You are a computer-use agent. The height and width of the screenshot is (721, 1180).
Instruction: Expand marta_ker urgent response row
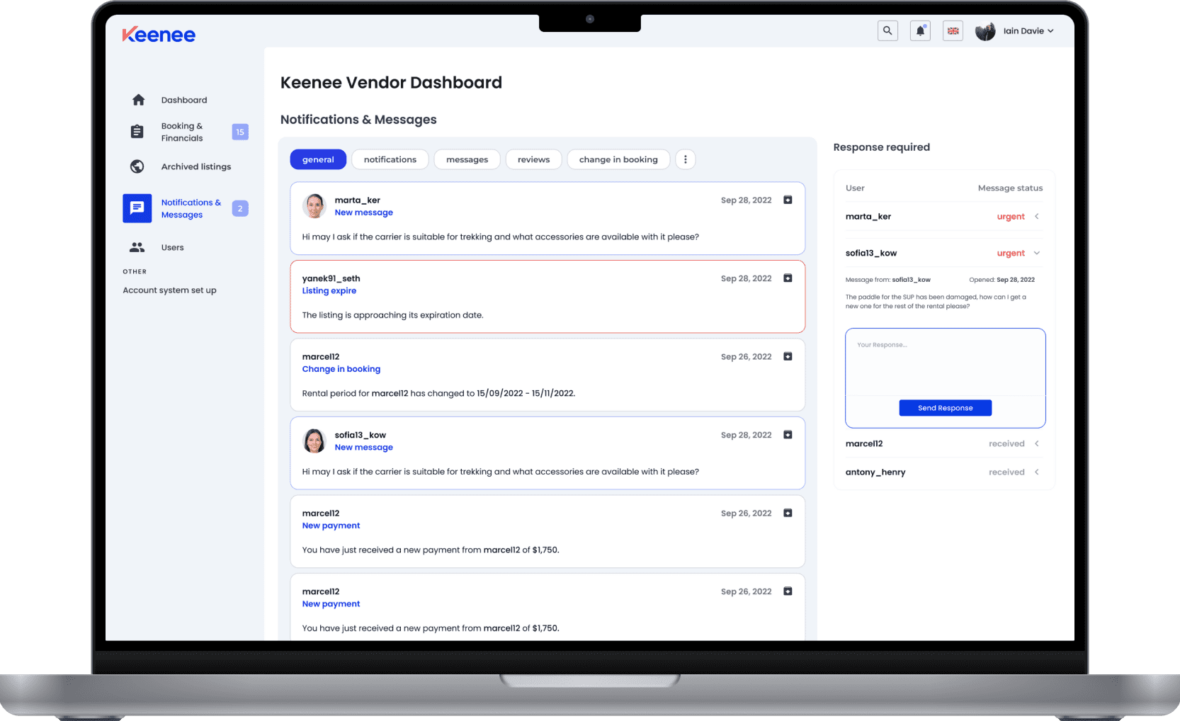coord(1037,217)
